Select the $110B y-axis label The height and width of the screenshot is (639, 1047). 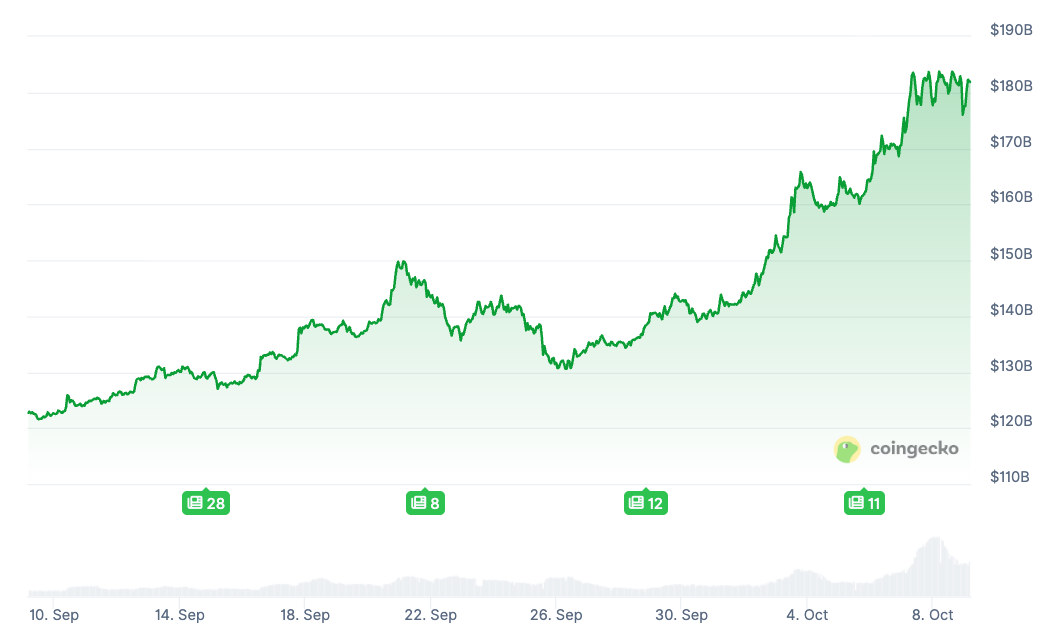coord(1011,477)
